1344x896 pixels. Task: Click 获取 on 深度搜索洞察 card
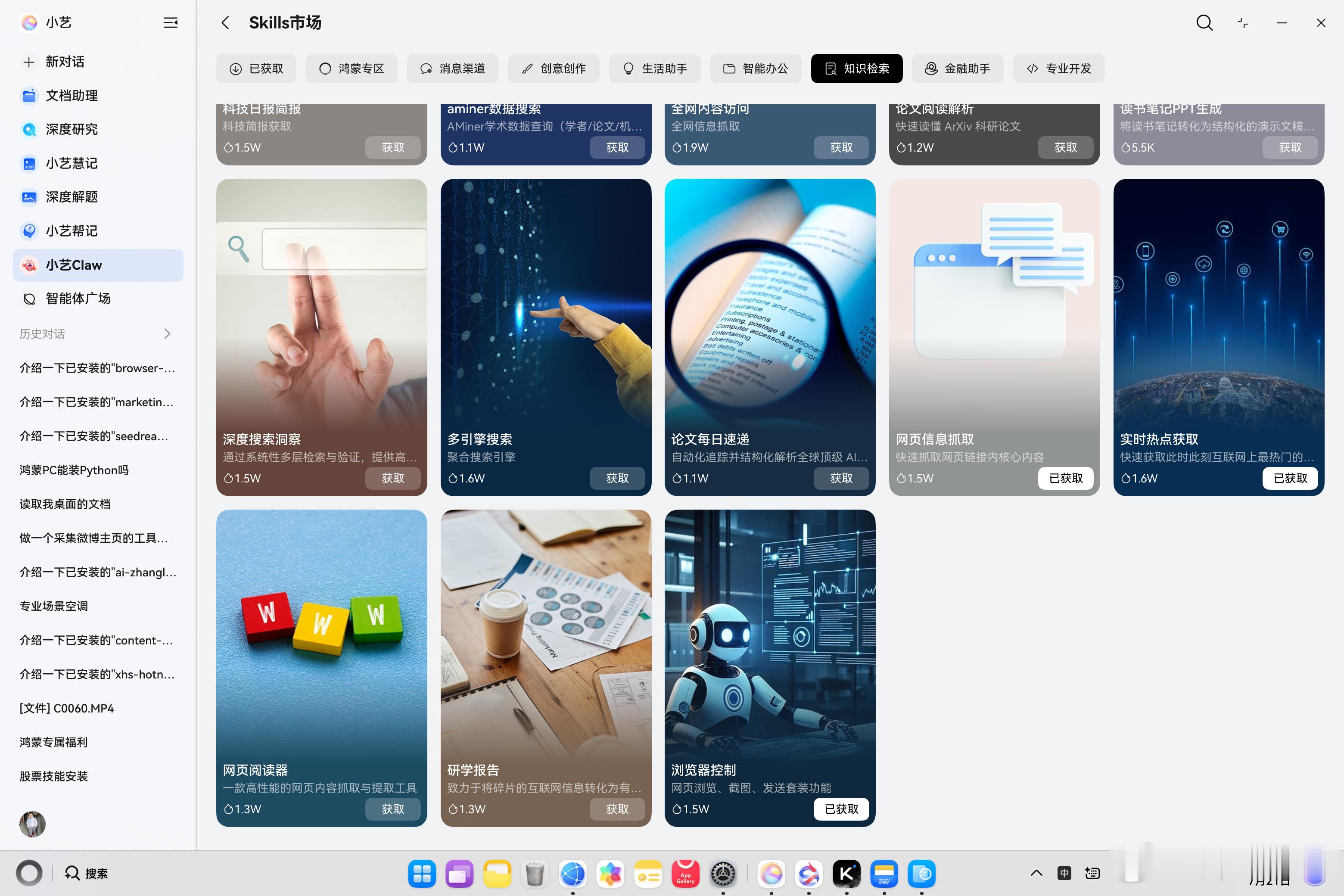392,478
